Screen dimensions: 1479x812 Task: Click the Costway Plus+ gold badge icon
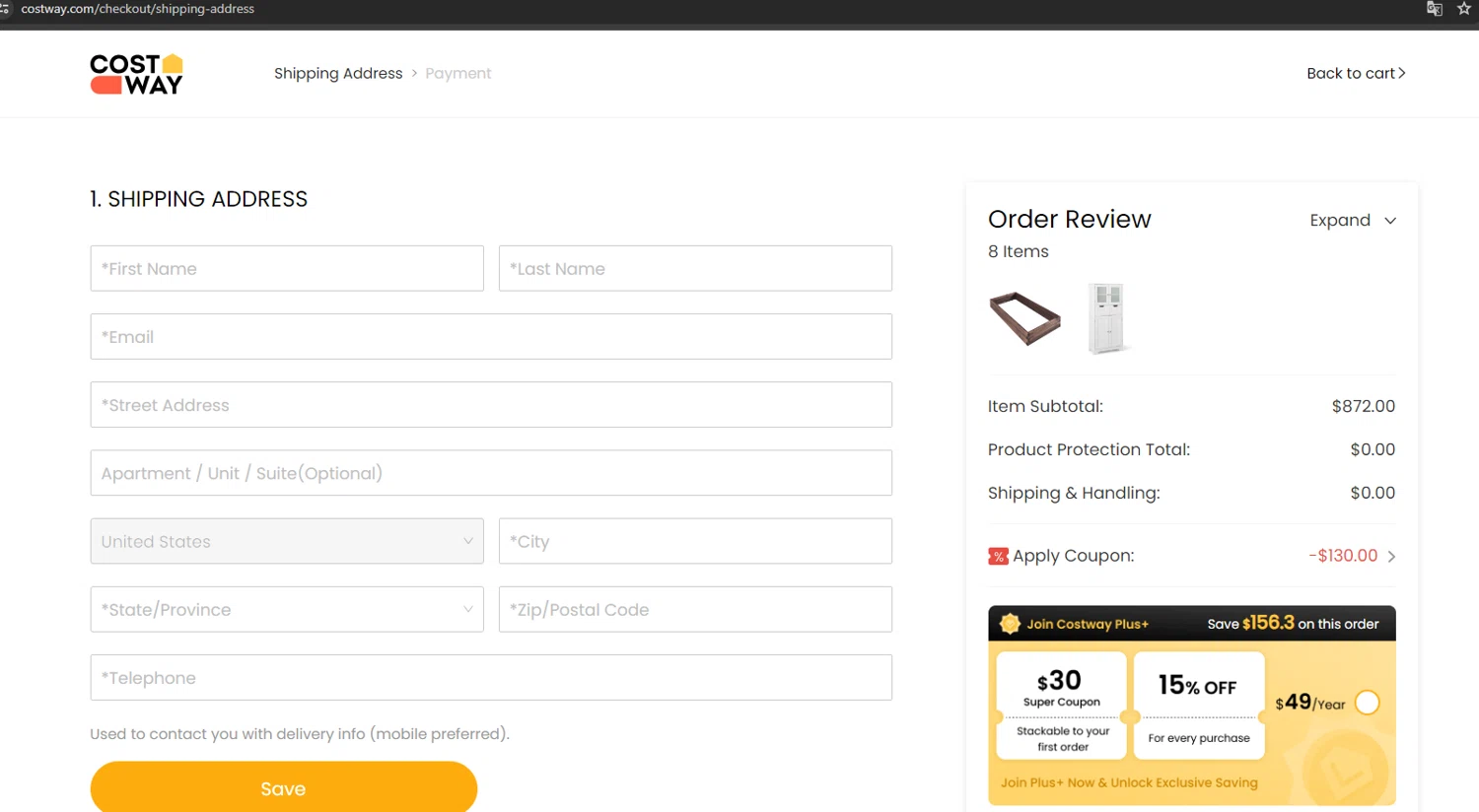(1010, 624)
